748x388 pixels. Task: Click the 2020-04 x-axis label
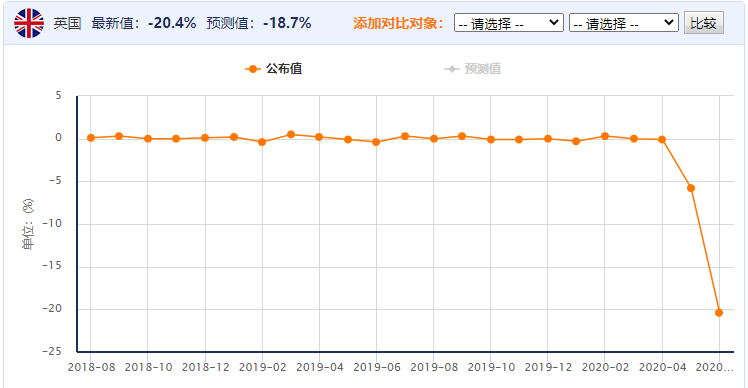tap(663, 367)
